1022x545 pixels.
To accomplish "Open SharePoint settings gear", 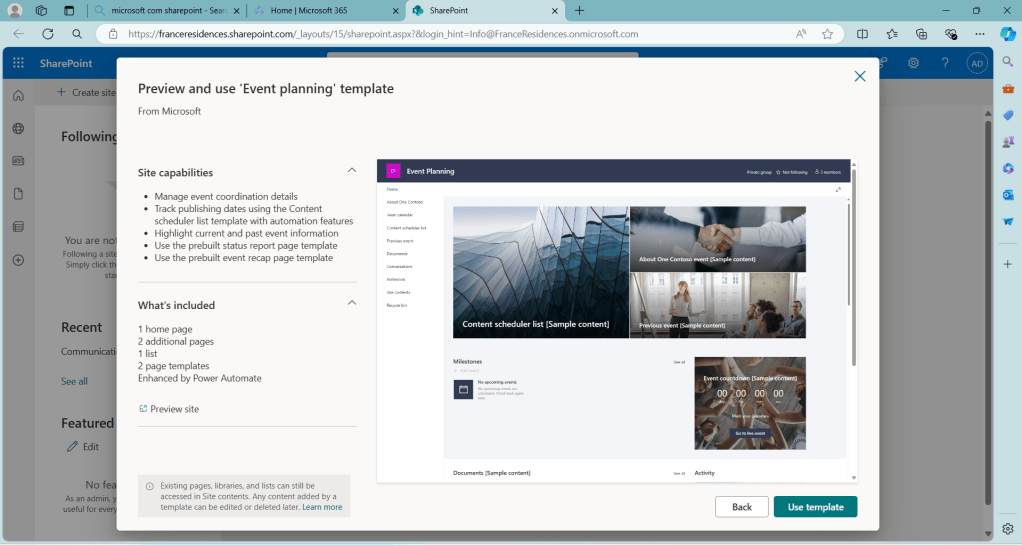I will [x=913, y=63].
